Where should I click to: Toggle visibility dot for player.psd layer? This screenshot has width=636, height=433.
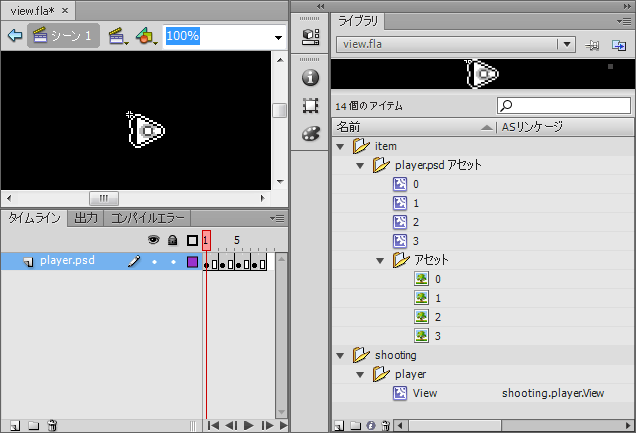(154, 262)
